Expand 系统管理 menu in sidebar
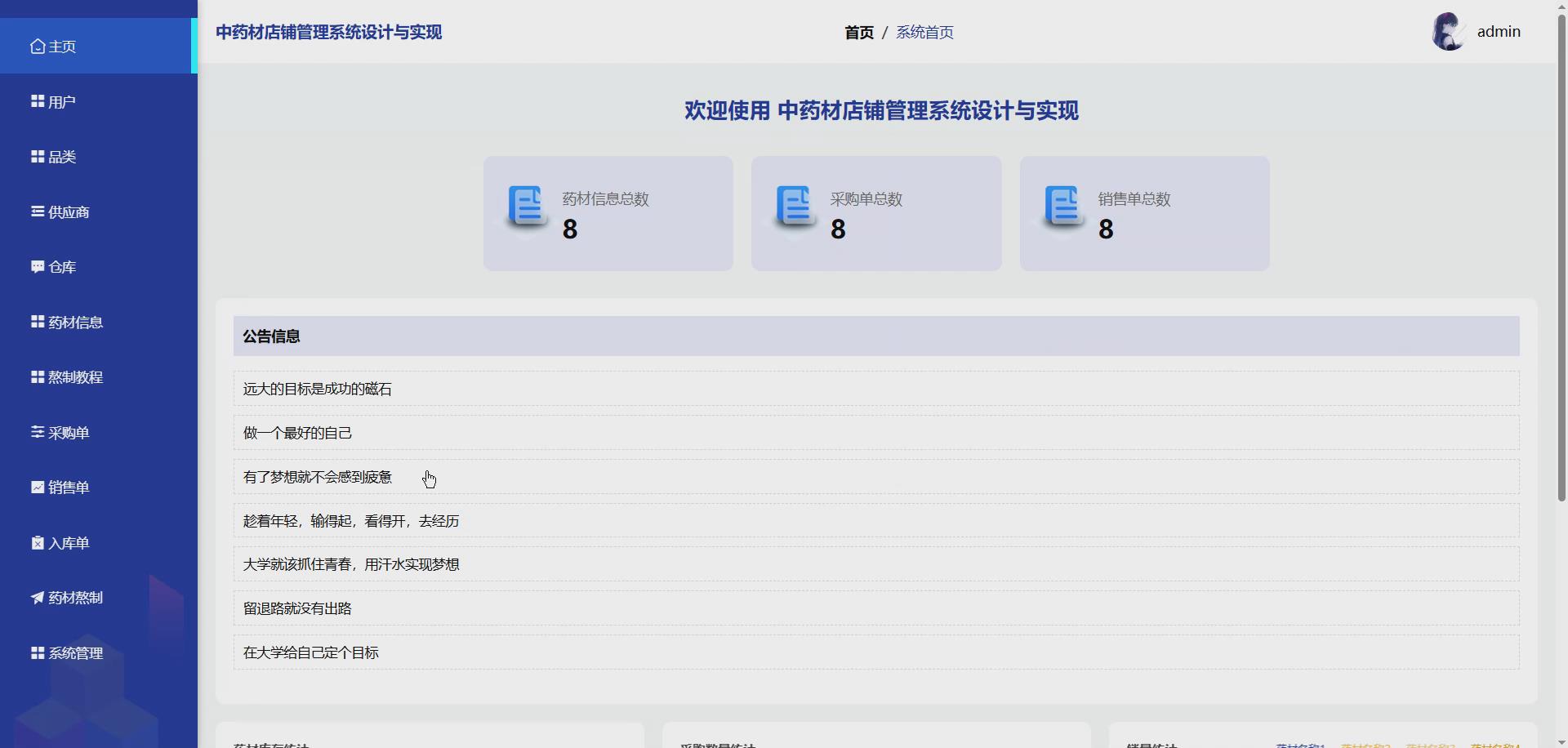This screenshot has height=748, width=1568. [98, 653]
